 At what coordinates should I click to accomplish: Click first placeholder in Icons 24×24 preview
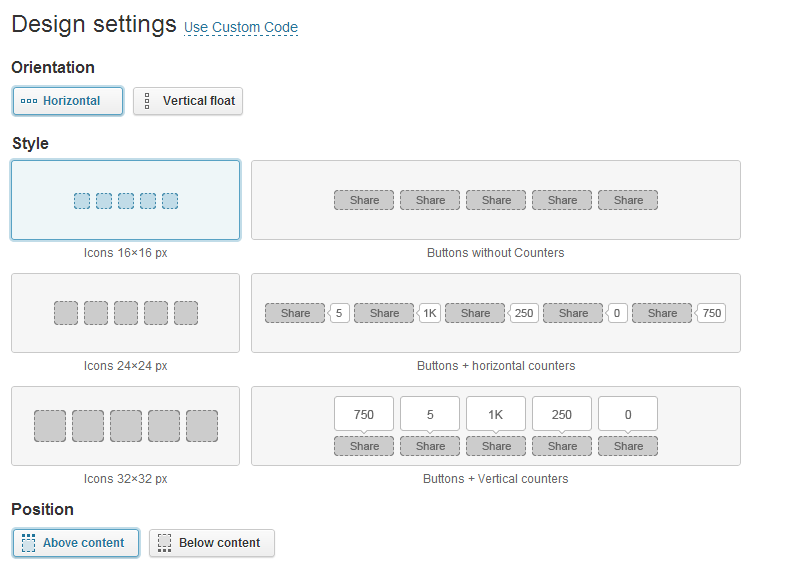66,313
